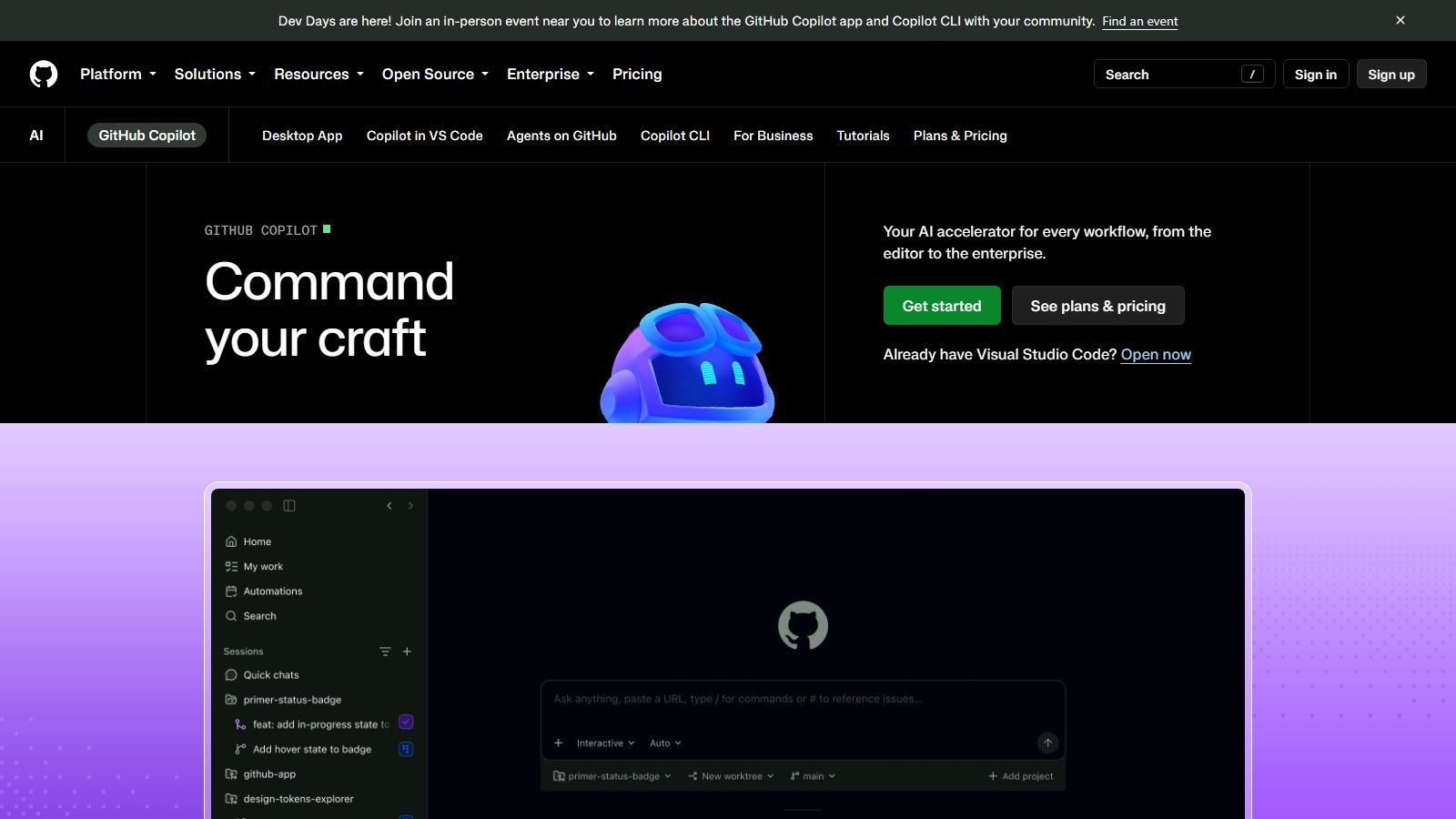The width and height of the screenshot is (1456, 819).
Task: Click the back chevron in app preview
Action: coord(389,506)
